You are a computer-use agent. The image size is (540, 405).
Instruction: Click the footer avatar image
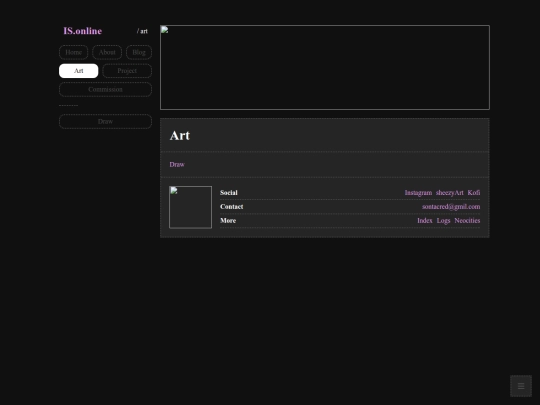coord(190,207)
